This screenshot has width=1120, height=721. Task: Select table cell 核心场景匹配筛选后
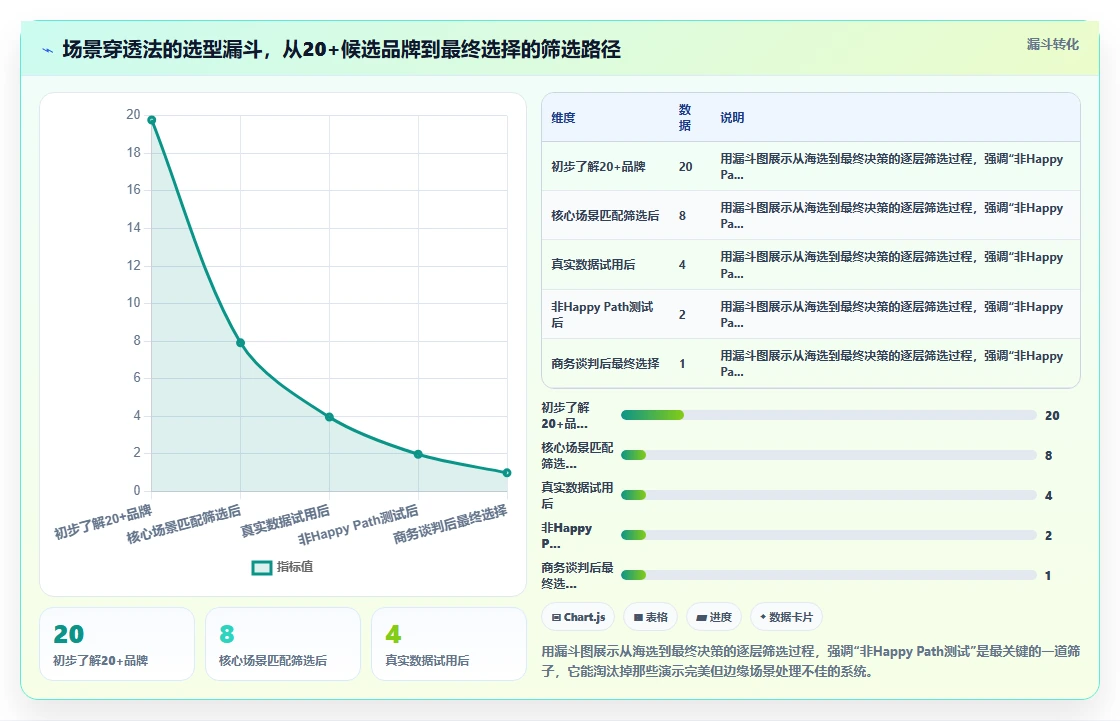[x=605, y=216]
